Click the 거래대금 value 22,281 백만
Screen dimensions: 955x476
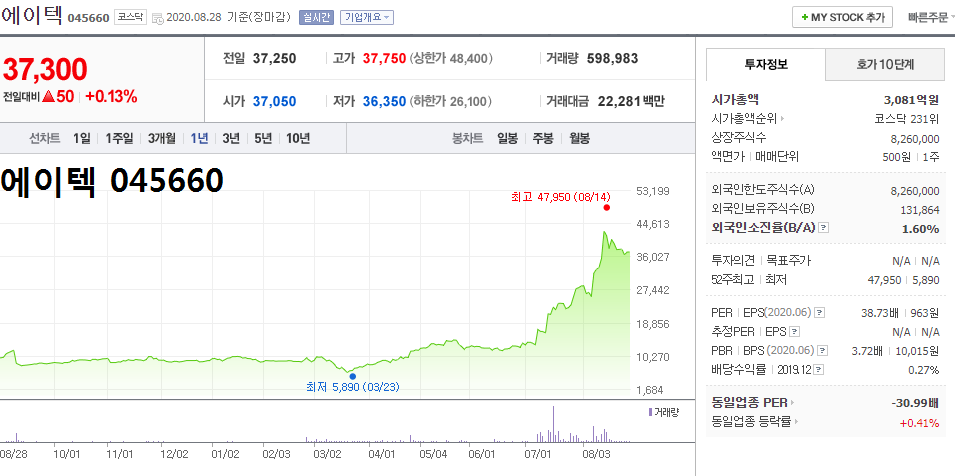(x=631, y=101)
